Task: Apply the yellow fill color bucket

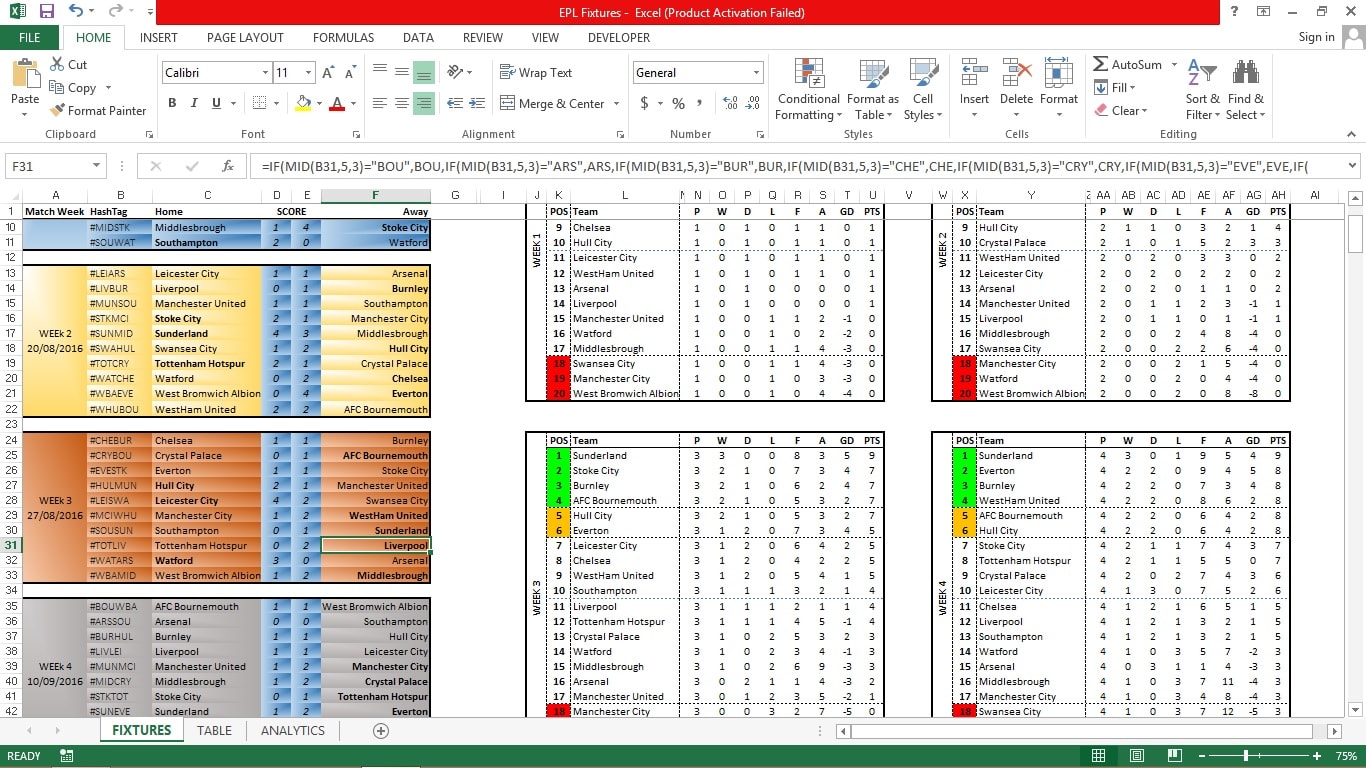Action: [304, 103]
